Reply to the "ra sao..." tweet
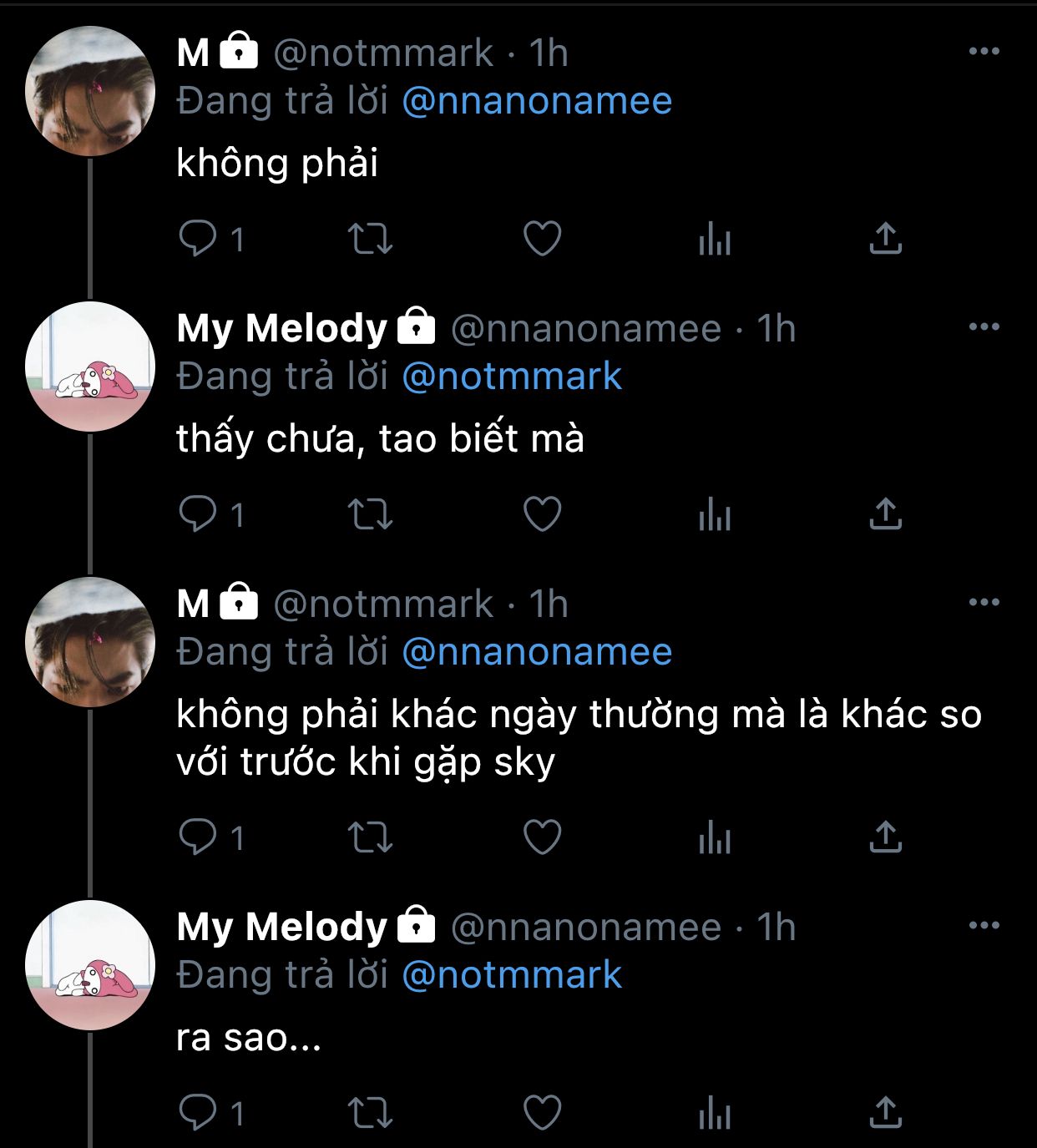The width and height of the screenshot is (1037, 1148). tap(198, 1113)
